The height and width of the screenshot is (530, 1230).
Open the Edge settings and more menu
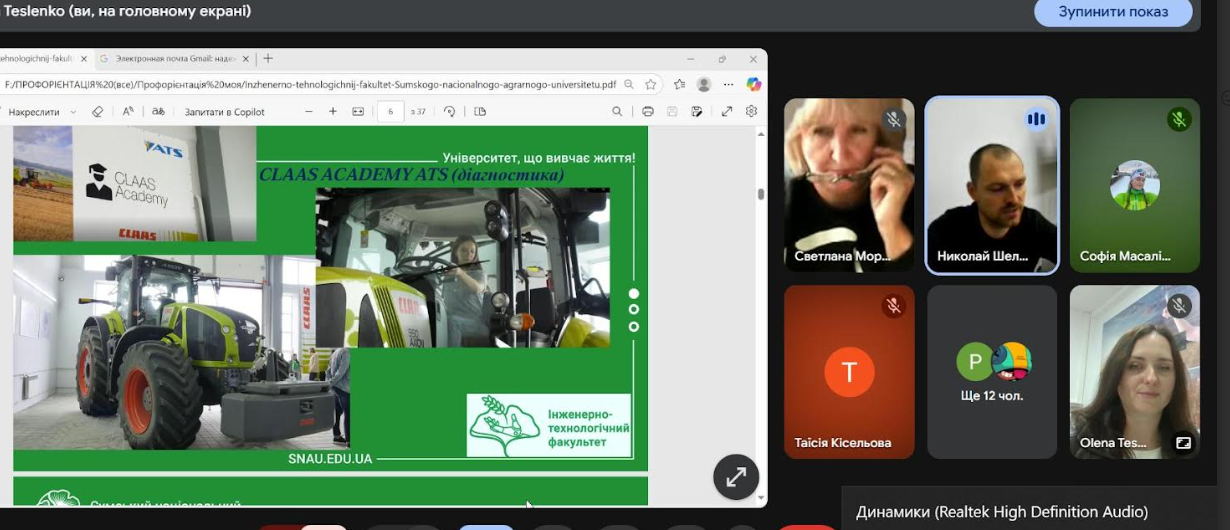tap(729, 85)
